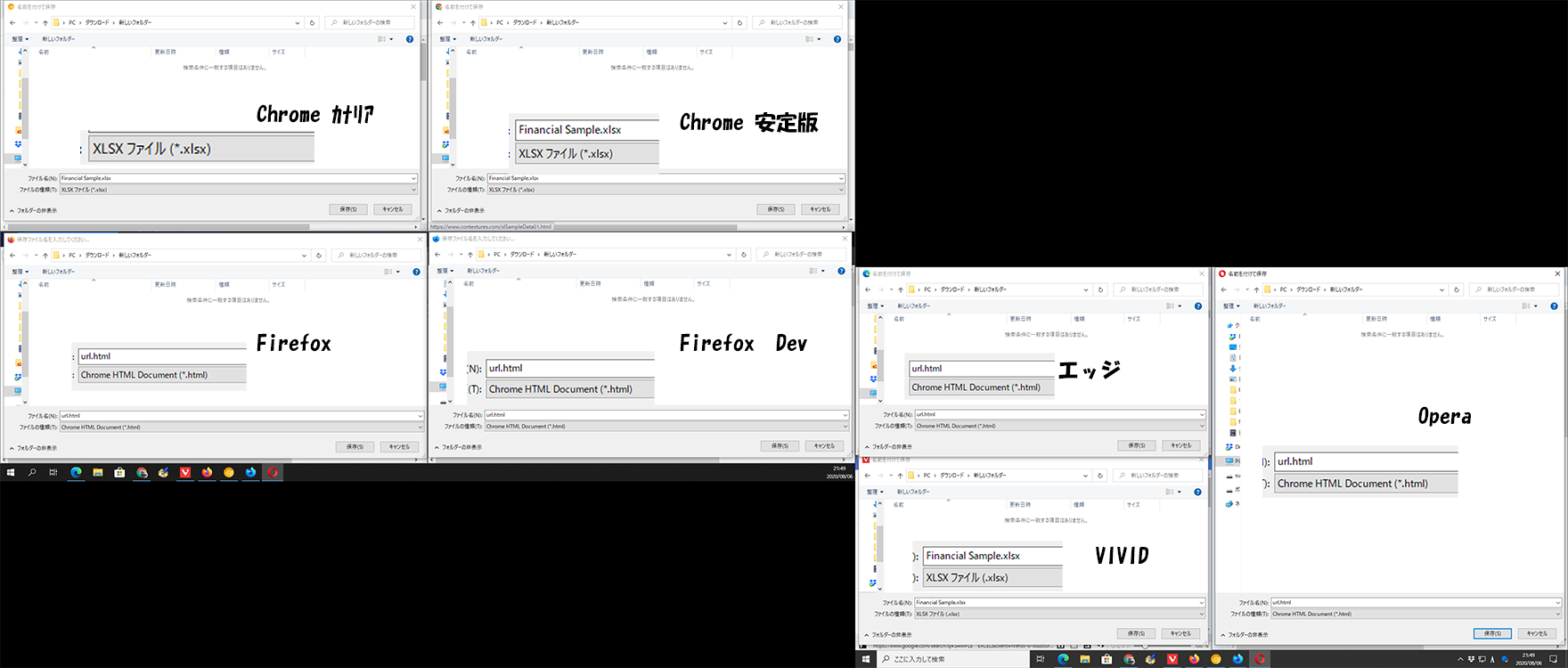
Task: Sort by サイズ column in Firefox Dev dialog
Action: (x=704, y=283)
